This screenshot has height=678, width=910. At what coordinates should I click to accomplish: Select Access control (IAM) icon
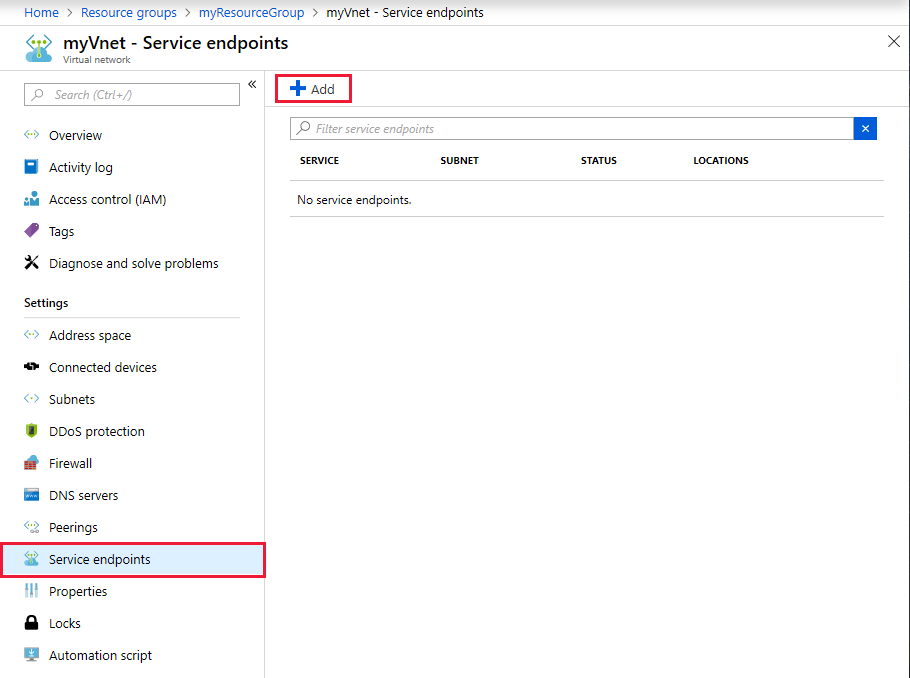coord(31,199)
